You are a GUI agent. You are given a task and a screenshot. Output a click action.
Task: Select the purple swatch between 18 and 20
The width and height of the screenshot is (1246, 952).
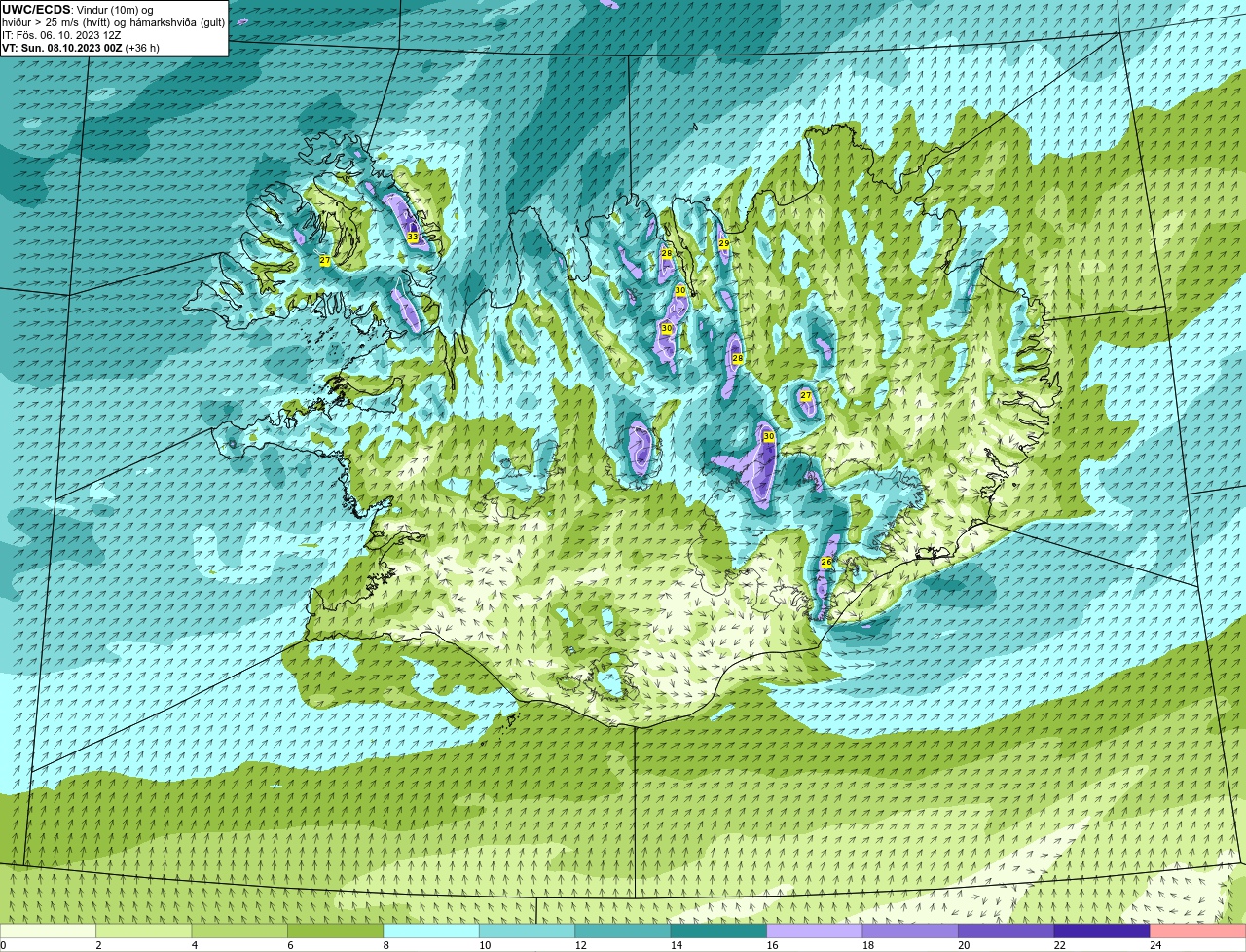(x=911, y=932)
